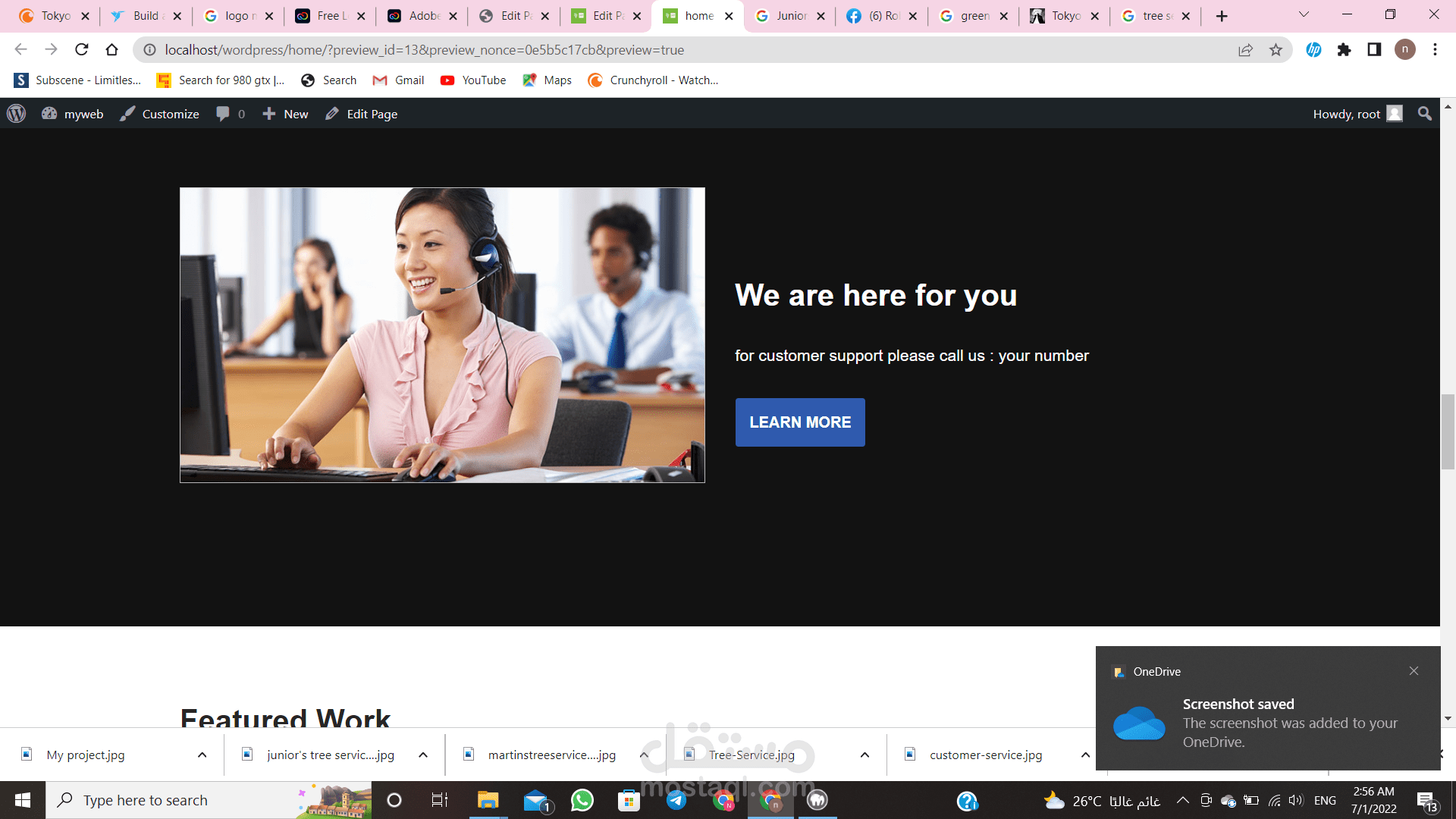
Task: Open Chrome extensions puzzle icon
Action: pyautogui.click(x=1344, y=50)
